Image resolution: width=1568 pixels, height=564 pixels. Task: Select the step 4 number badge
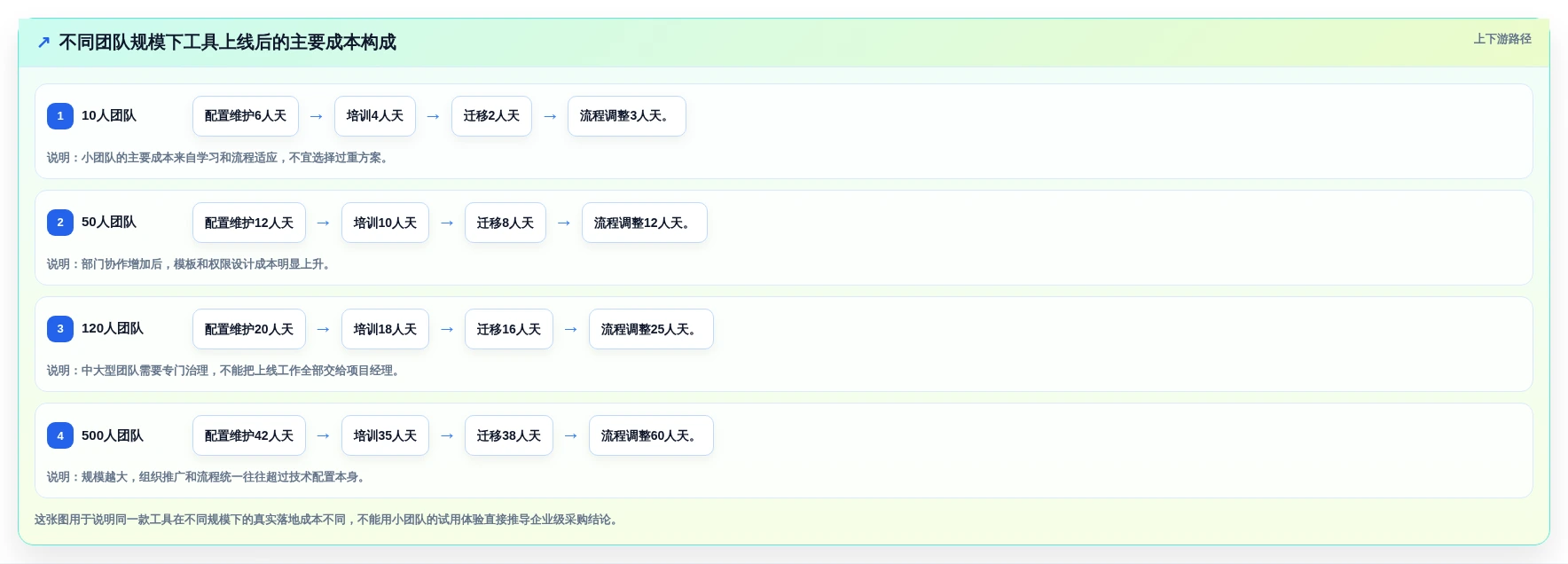click(x=60, y=435)
